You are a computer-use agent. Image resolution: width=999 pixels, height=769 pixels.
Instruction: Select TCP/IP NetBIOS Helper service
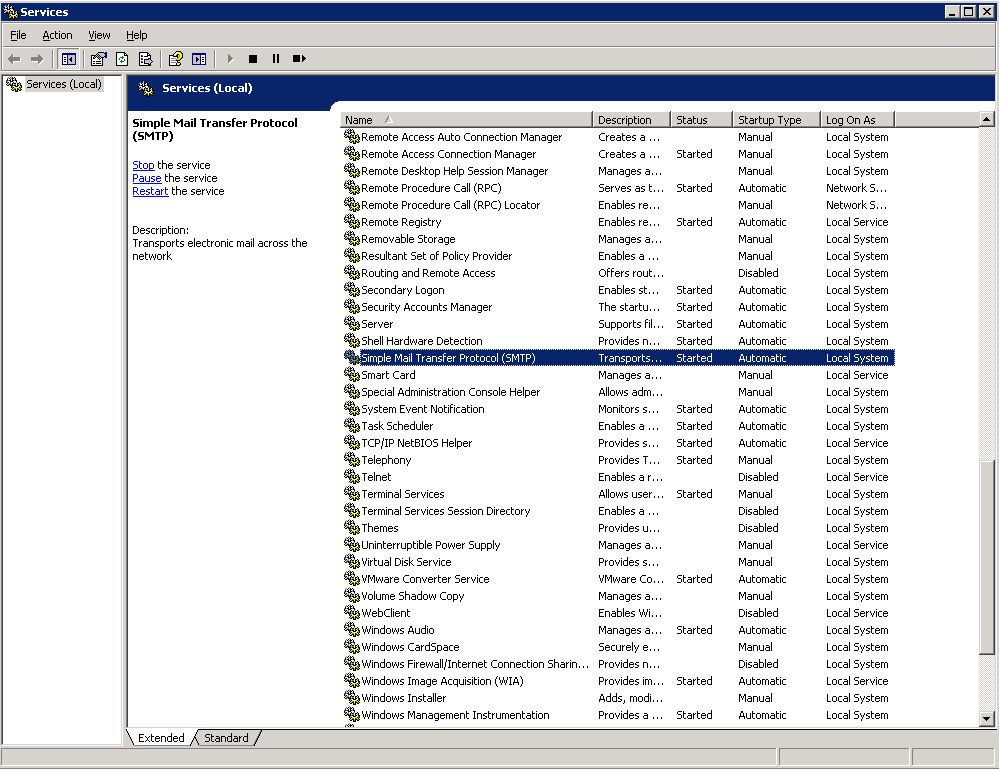416,443
